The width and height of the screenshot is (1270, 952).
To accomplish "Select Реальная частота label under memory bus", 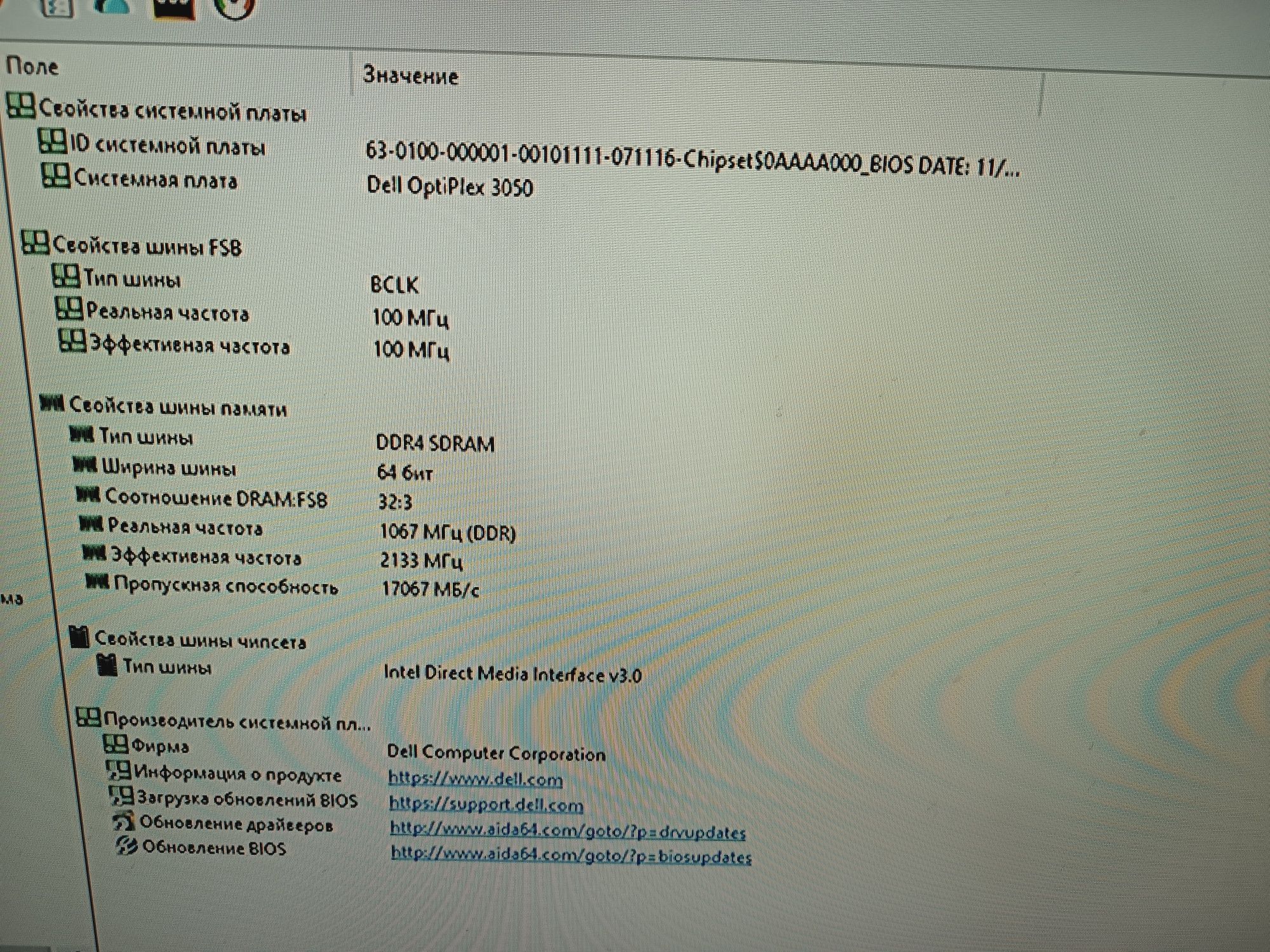I will [185, 526].
